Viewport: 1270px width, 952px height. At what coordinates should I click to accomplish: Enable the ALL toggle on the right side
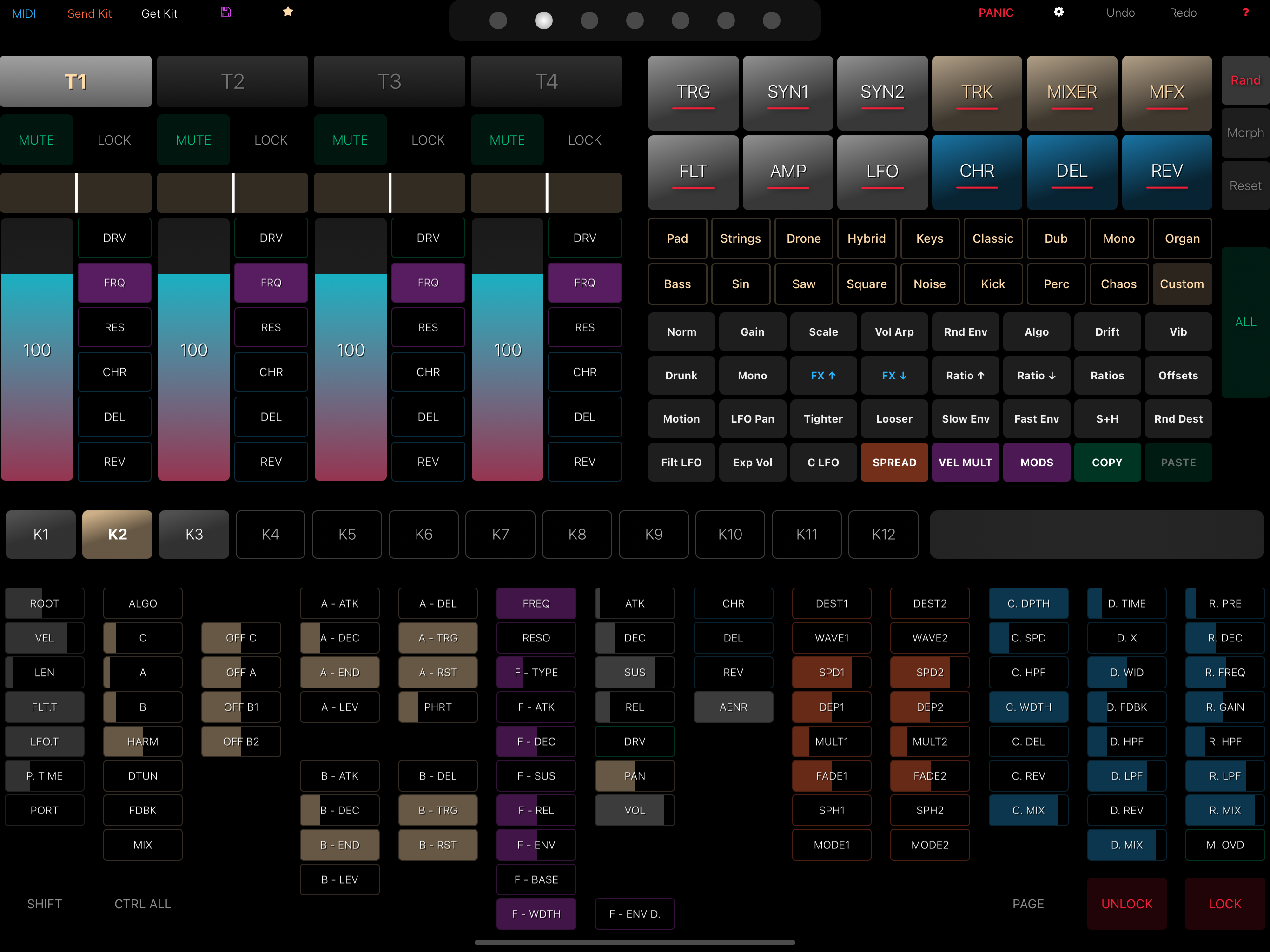click(1245, 322)
